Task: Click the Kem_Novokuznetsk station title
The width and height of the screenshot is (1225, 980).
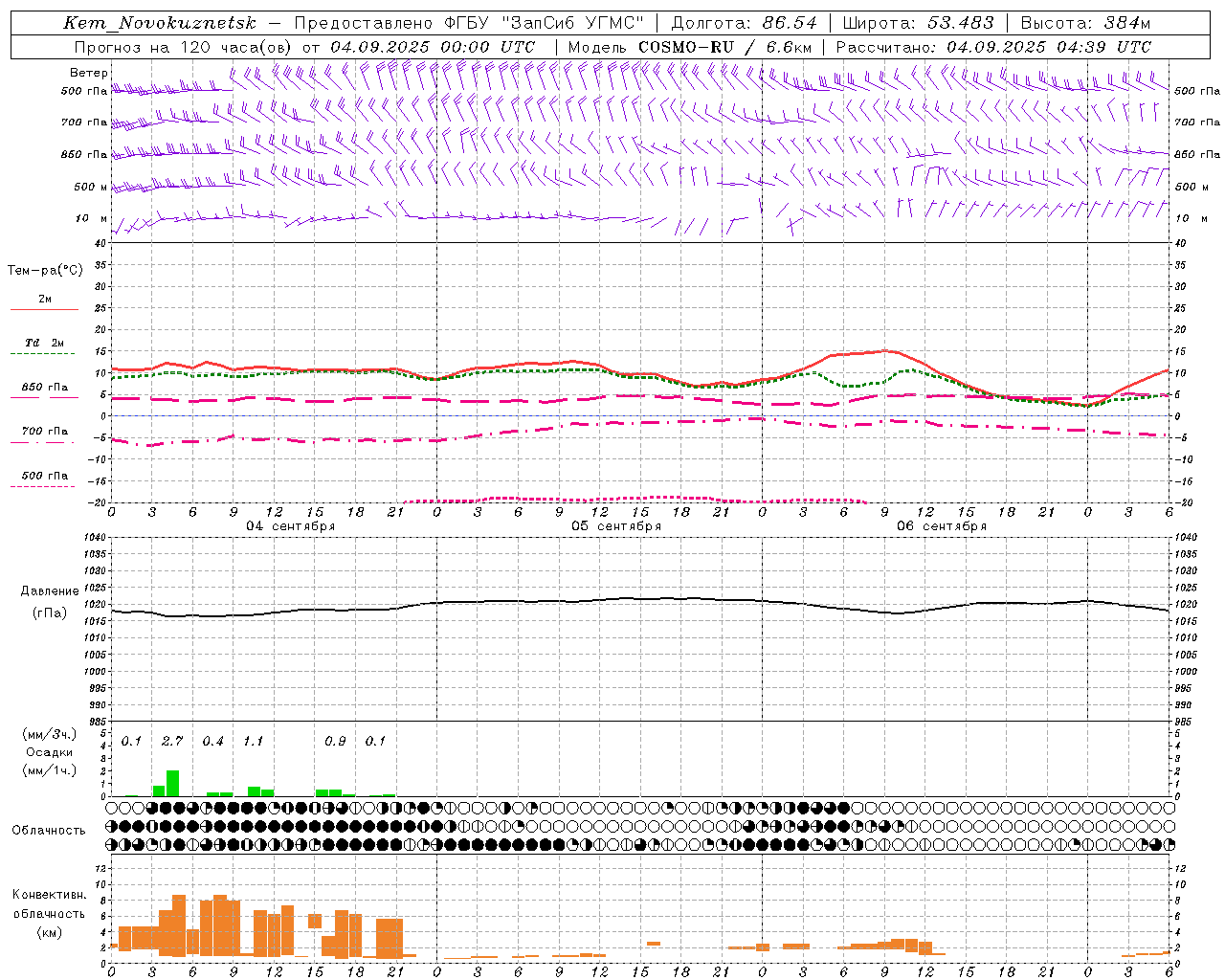Action: coord(160,23)
